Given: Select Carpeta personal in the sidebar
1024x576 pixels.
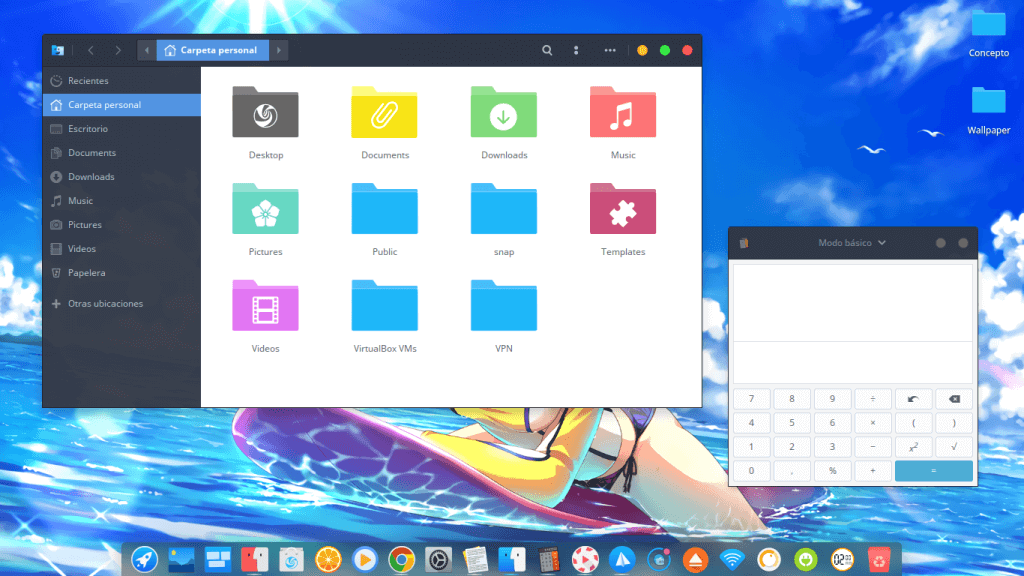Looking at the screenshot, I should pos(121,104).
